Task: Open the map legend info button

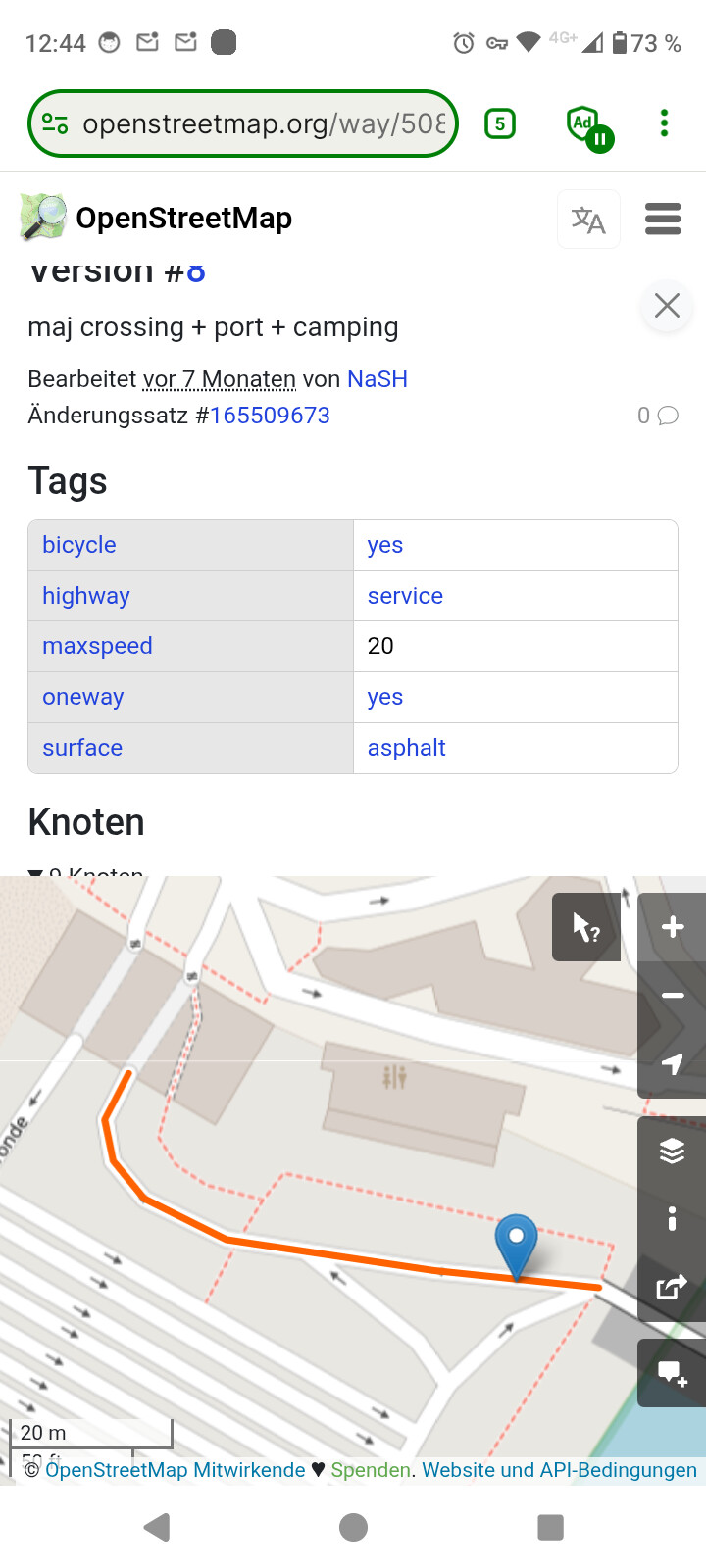Action: [672, 1218]
